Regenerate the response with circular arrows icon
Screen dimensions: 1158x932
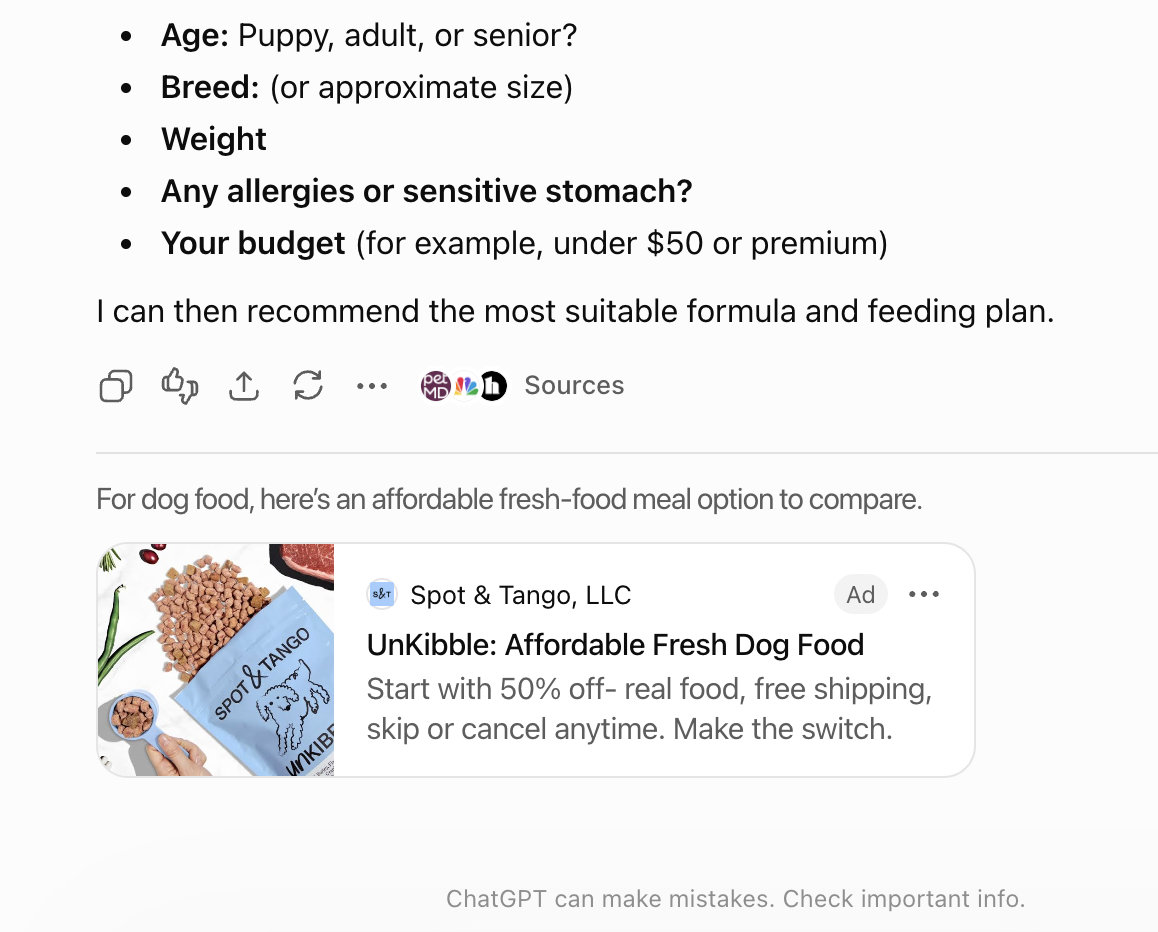click(308, 386)
